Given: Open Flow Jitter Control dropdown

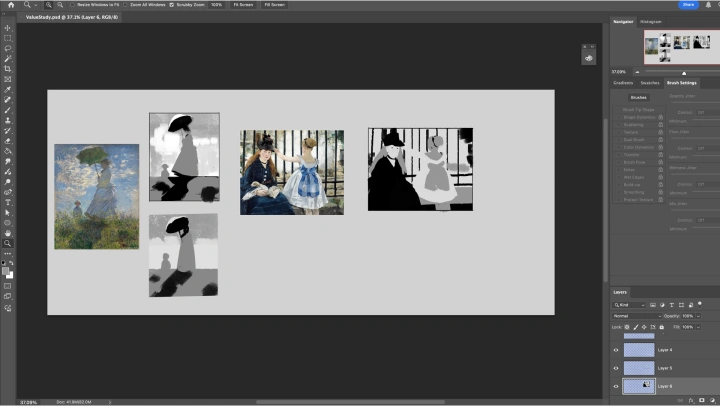Looking at the screenshot, I should pos(707,148).
